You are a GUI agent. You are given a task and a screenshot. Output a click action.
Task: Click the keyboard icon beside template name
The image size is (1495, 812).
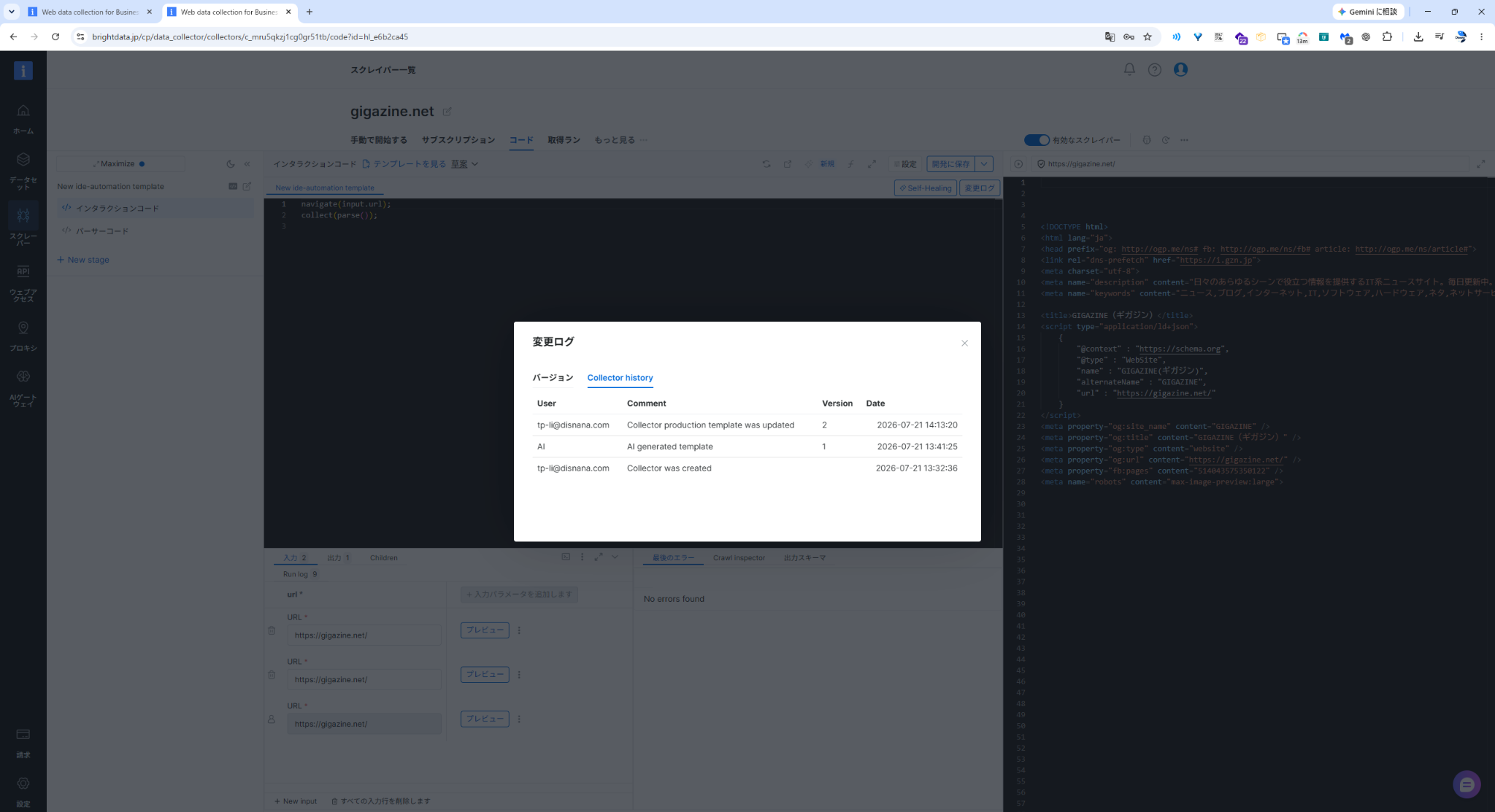[x=233, y=187]
